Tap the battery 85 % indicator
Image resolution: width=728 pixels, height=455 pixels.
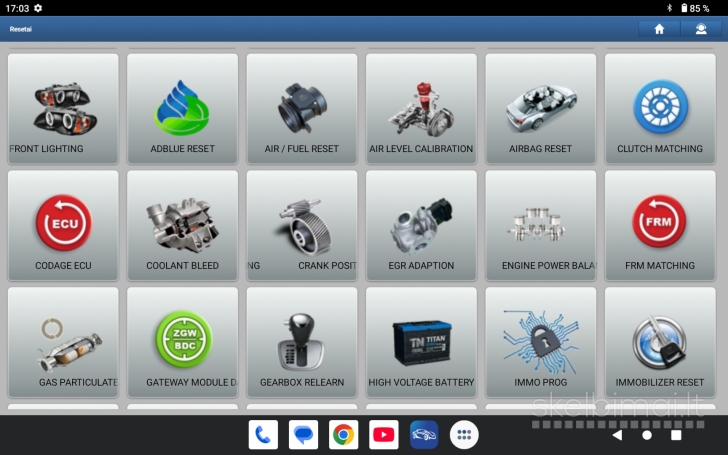695,8
